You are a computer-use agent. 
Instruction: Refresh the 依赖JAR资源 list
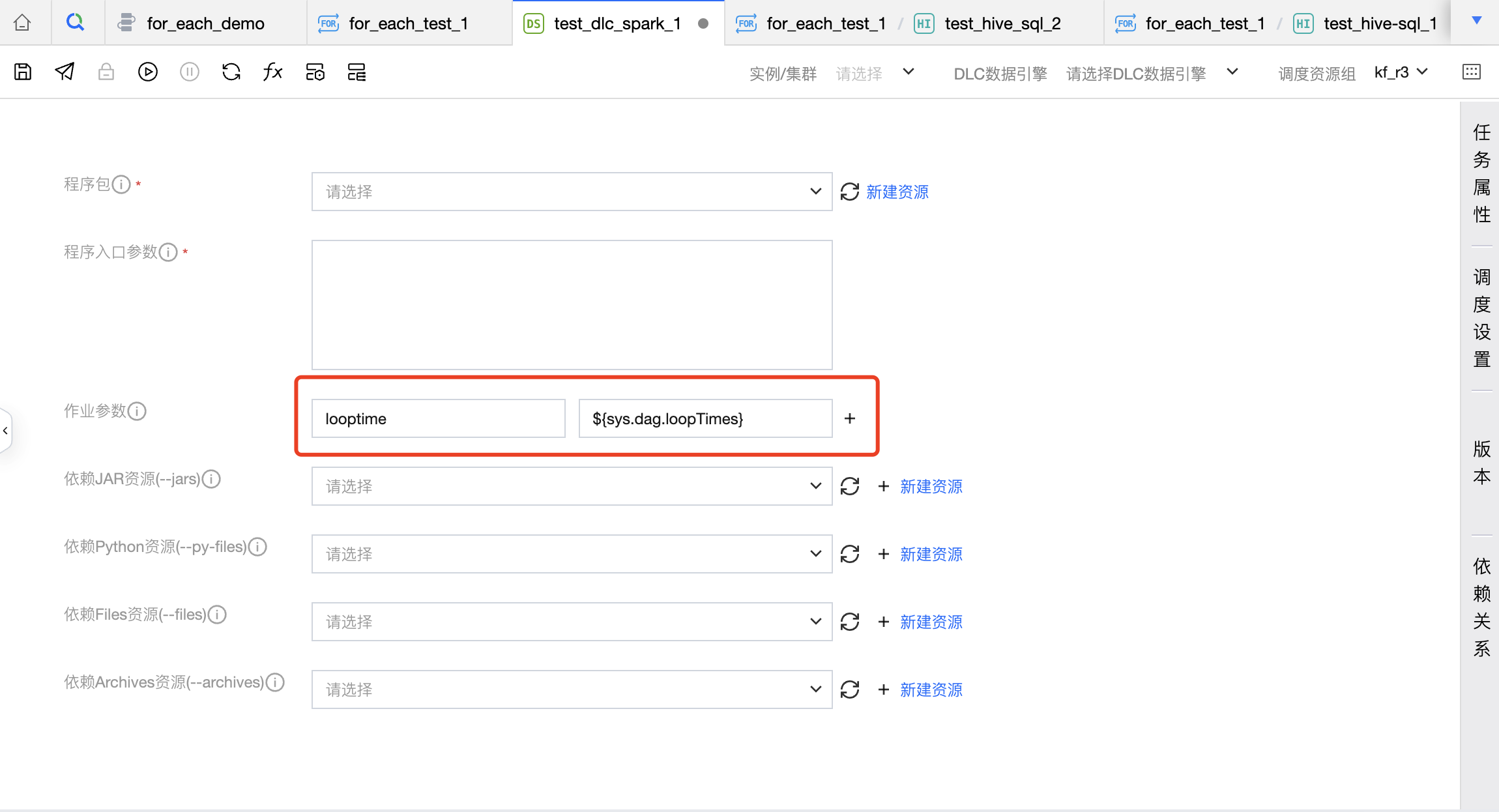coord(849,486)
